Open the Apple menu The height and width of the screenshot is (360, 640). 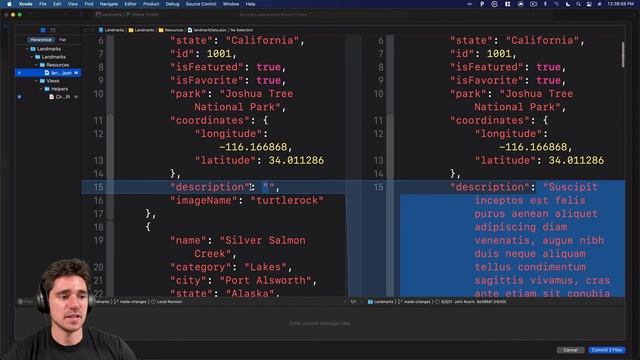coord(9,4)
